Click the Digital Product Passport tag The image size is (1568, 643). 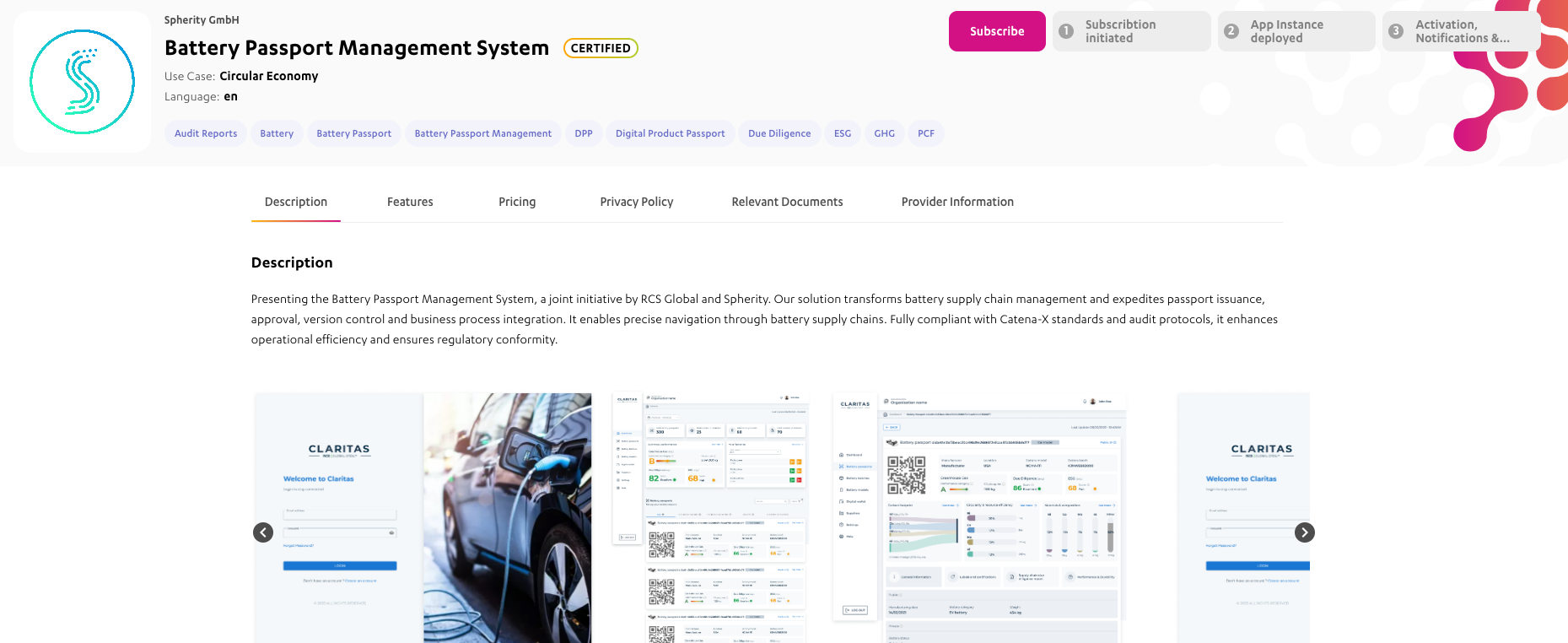[670, 133]
